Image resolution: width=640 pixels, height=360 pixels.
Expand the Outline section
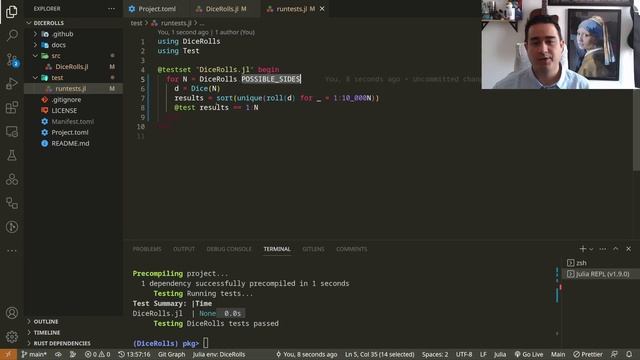(x=73, y=322)
